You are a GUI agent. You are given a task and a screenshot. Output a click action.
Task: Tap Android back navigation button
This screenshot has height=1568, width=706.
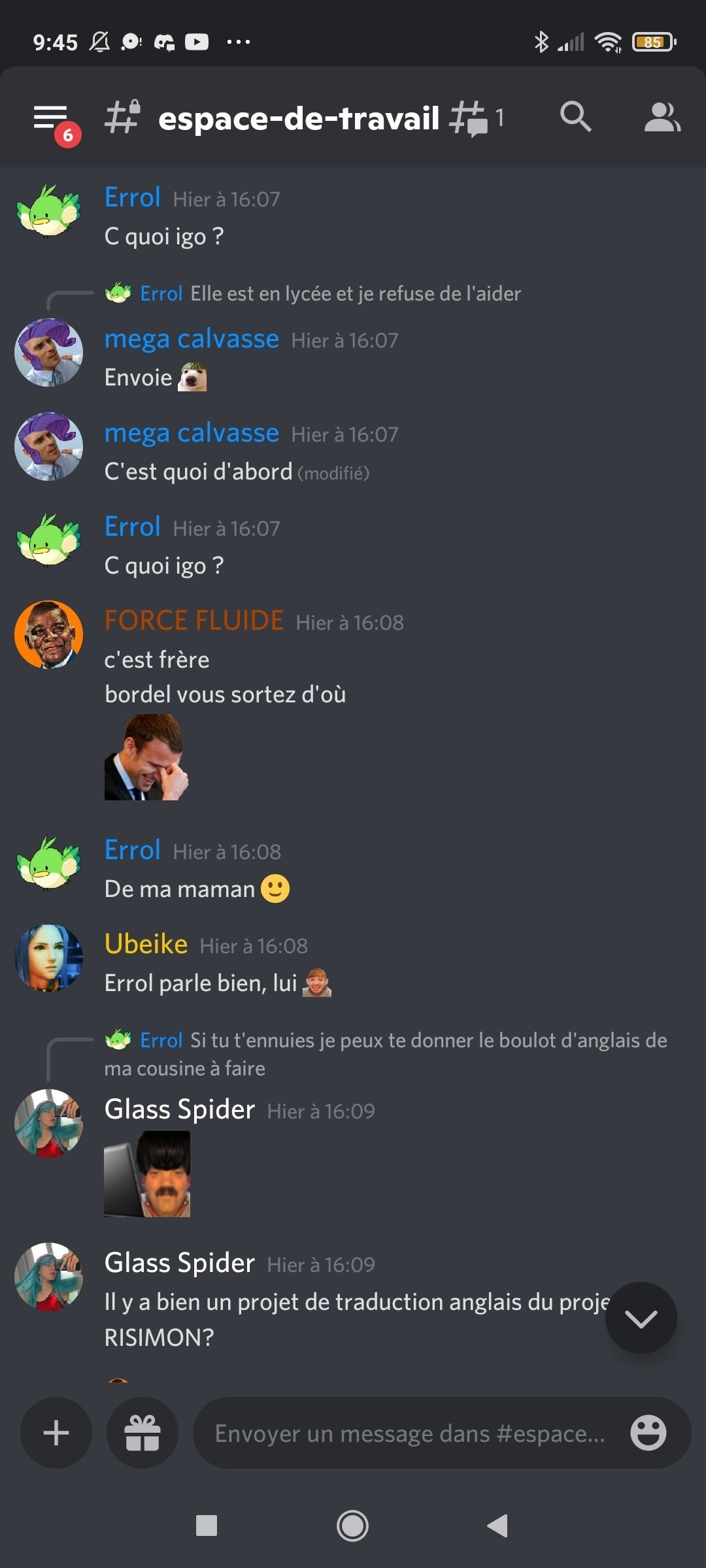coord(497,1526)
